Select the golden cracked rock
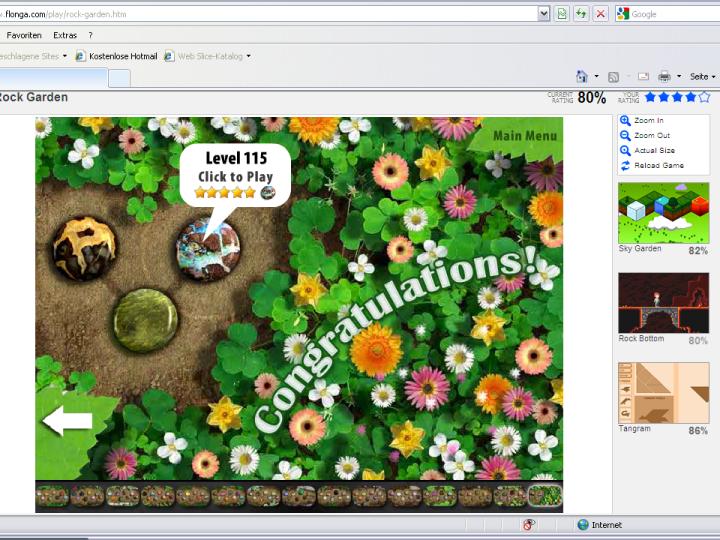 click(x=84, y=248)
